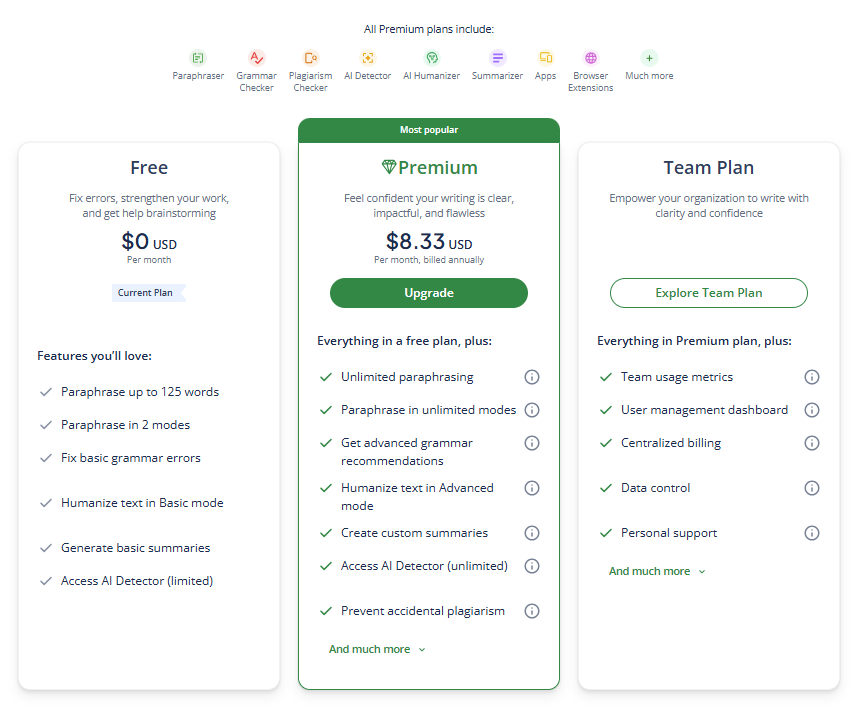The height and width of the screenshot is (715, 859).
Task: Show info for Team usage metrics
Action: (x=812, y=377)
